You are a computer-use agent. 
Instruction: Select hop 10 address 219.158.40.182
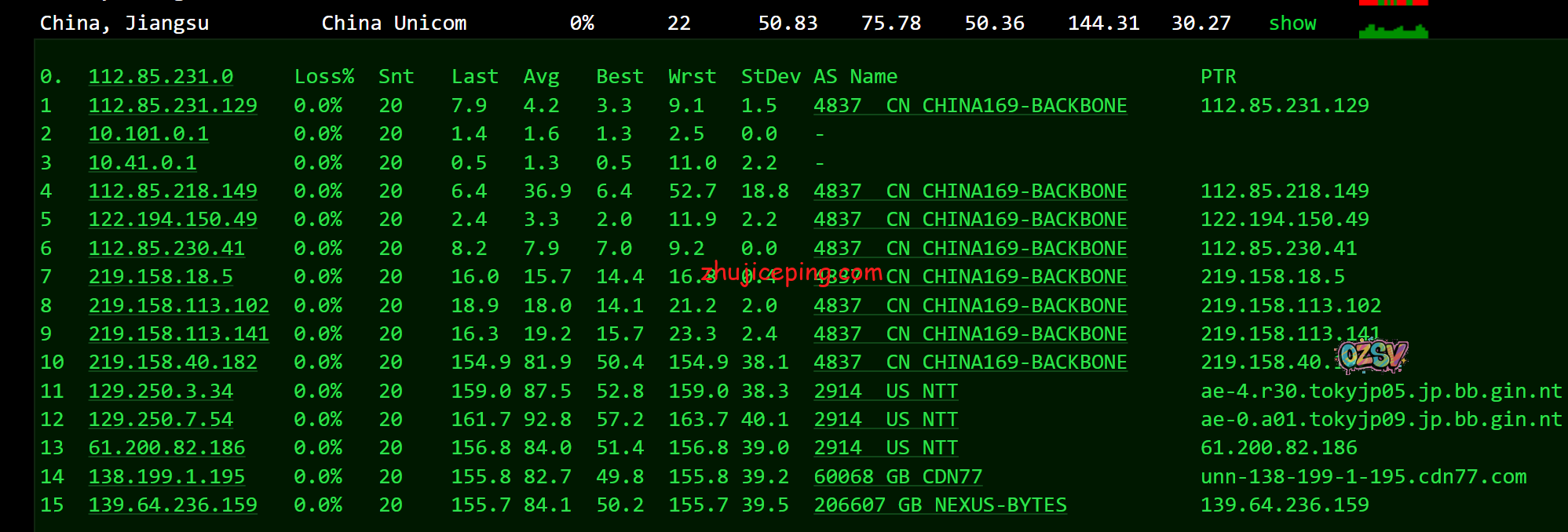[172, 363]
